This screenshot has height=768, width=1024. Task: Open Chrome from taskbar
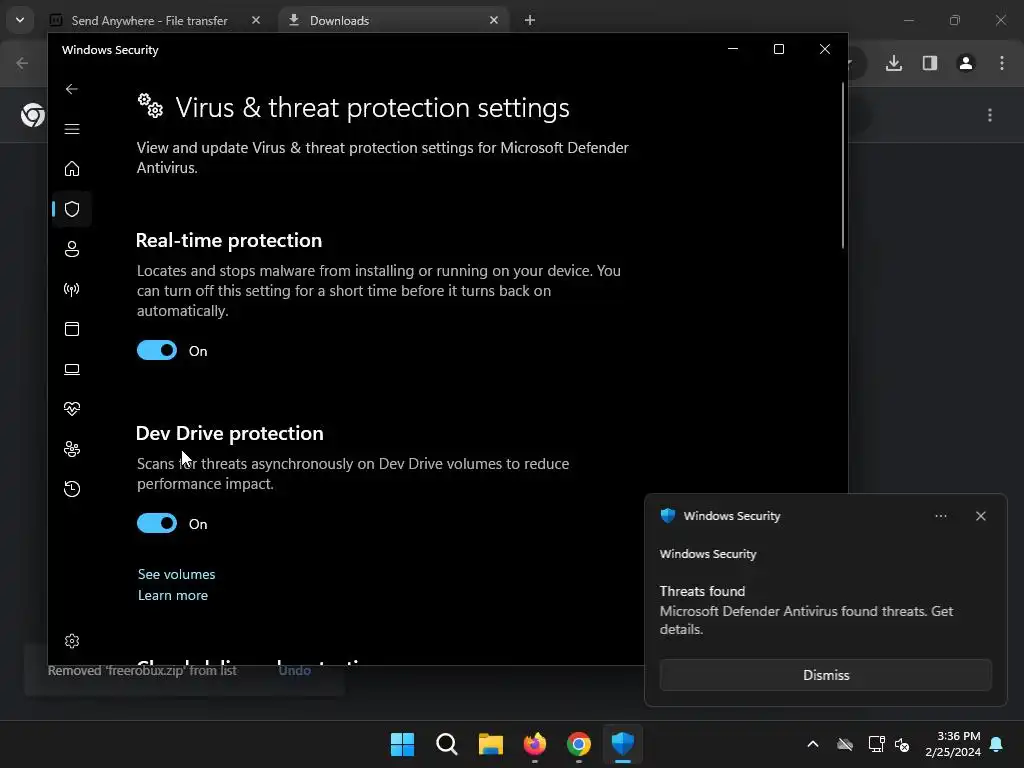pyautogui.click(x=579, y=744)
